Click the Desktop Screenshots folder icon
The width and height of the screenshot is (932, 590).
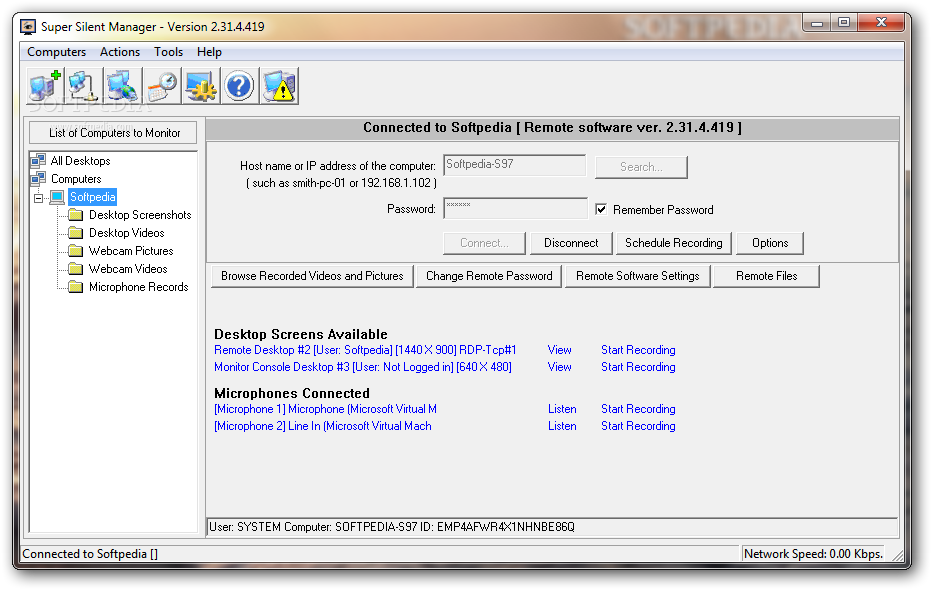click(x=76, y=214)
